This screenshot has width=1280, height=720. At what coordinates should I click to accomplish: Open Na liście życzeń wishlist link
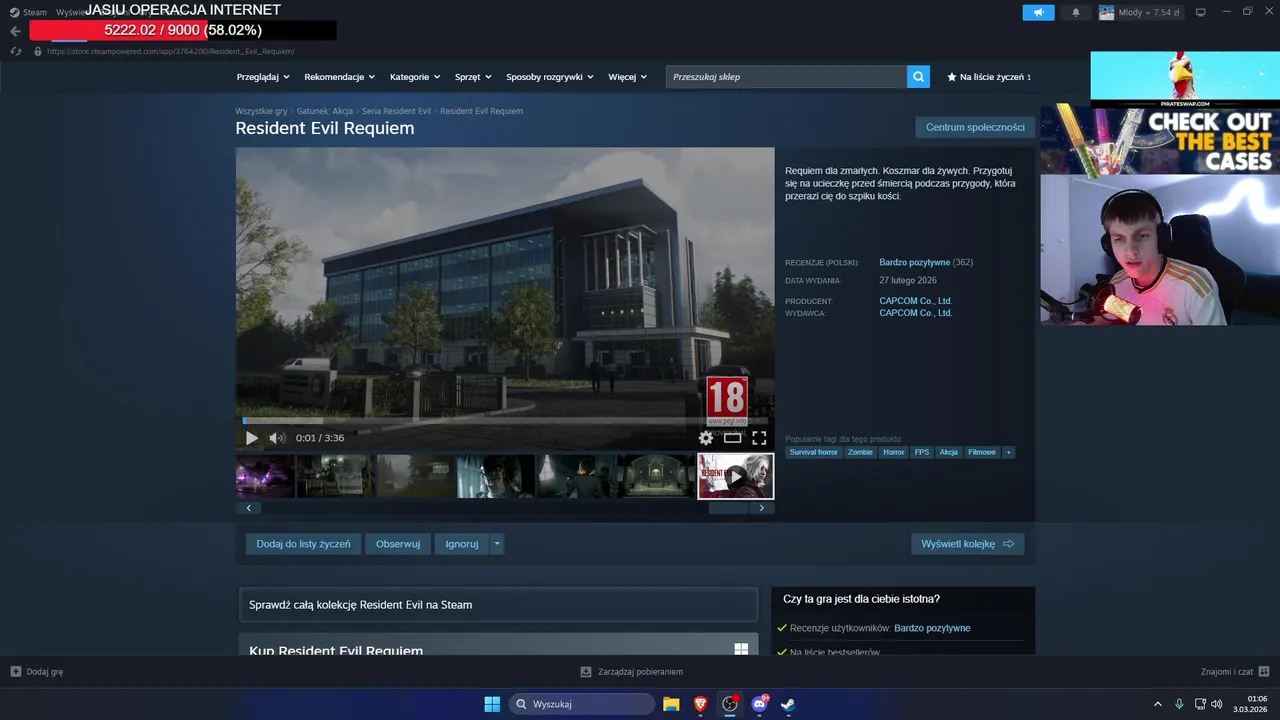[x=989, y=77]
